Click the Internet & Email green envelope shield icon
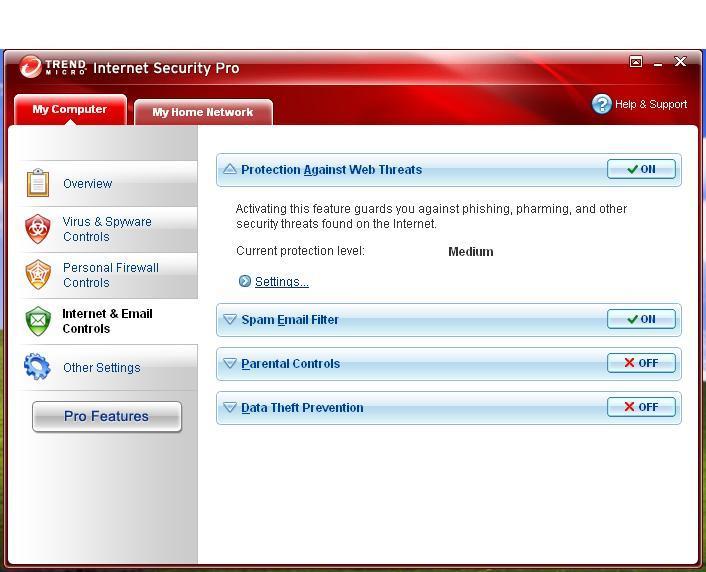This screenshot has height=572, width=706. [38, 321]
